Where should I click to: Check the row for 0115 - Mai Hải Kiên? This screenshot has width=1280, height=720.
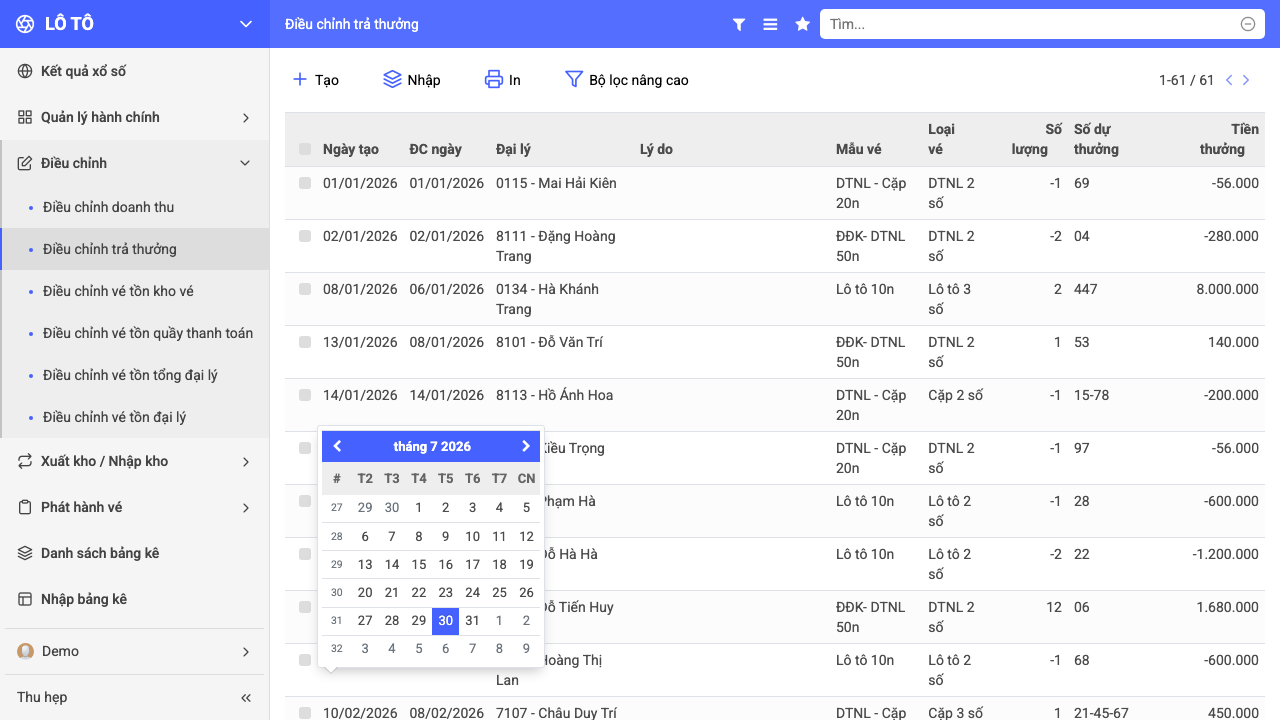click(x=305, y=183)
